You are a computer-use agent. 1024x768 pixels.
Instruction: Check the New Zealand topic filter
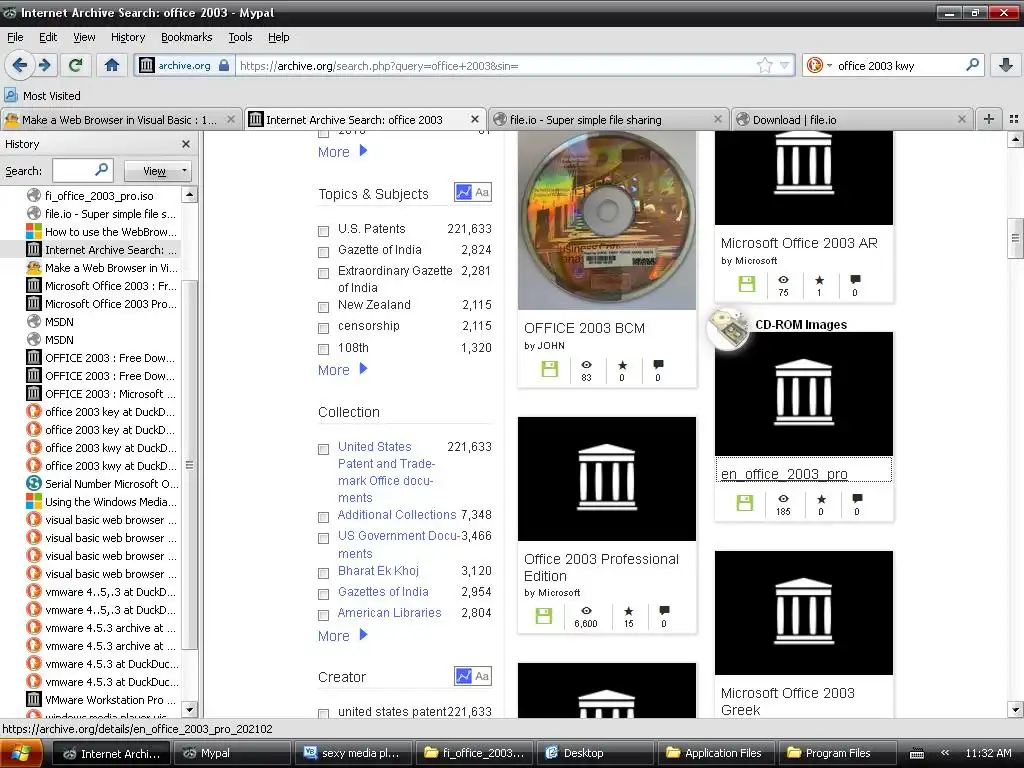coord(323,306)
